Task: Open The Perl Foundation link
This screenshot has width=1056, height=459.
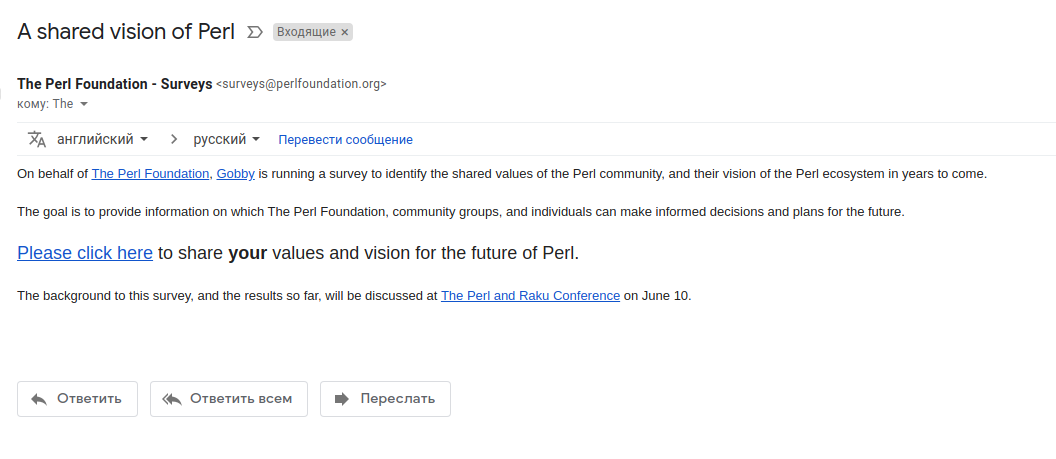Action: (x=150, y=174)
